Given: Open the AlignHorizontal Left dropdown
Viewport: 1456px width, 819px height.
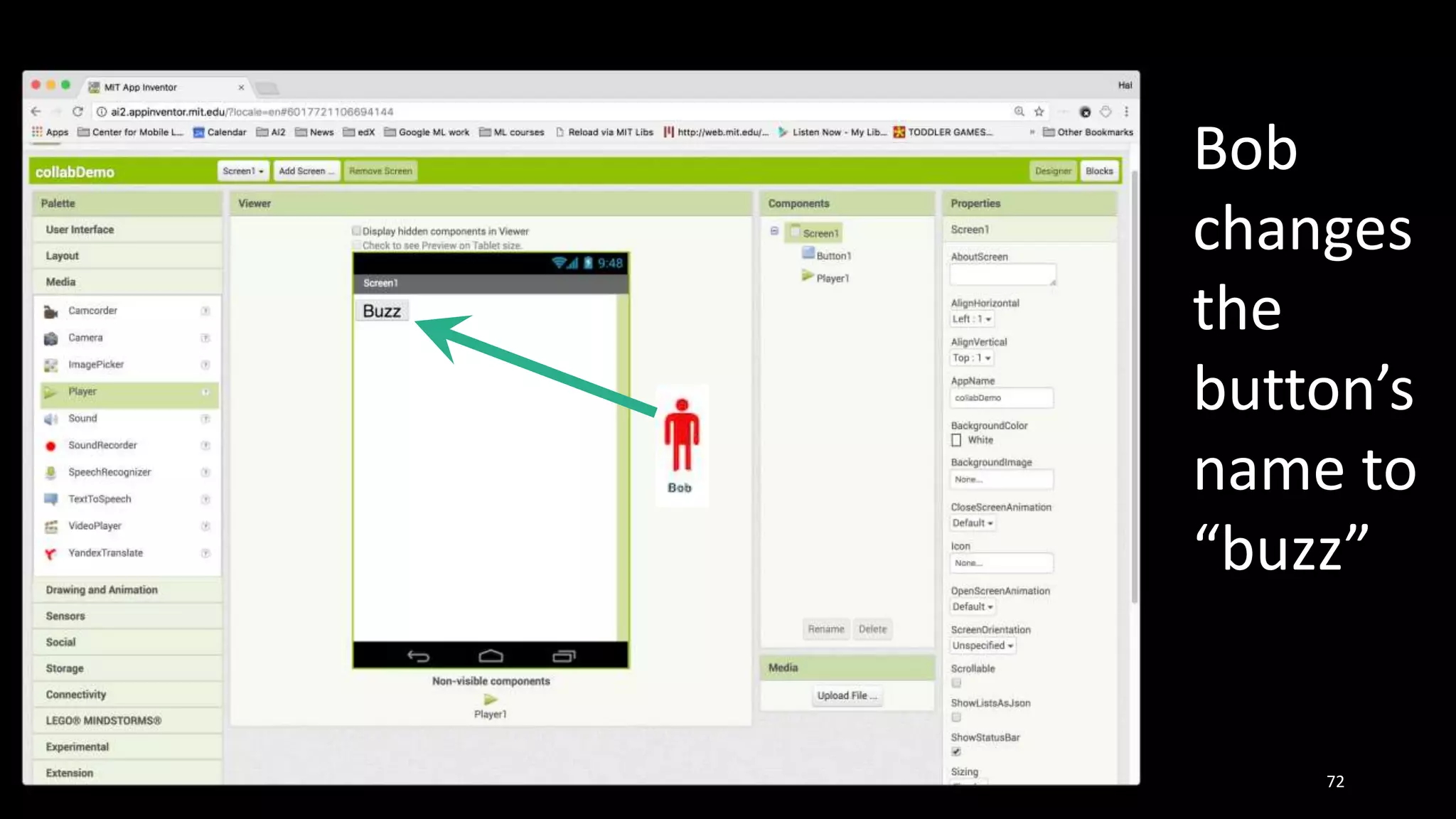Looking at the screenshot, I should (x=971, y=319).
